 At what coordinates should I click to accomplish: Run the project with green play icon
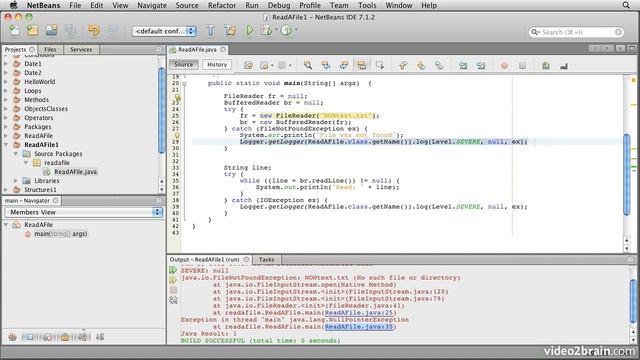point(249,31)
